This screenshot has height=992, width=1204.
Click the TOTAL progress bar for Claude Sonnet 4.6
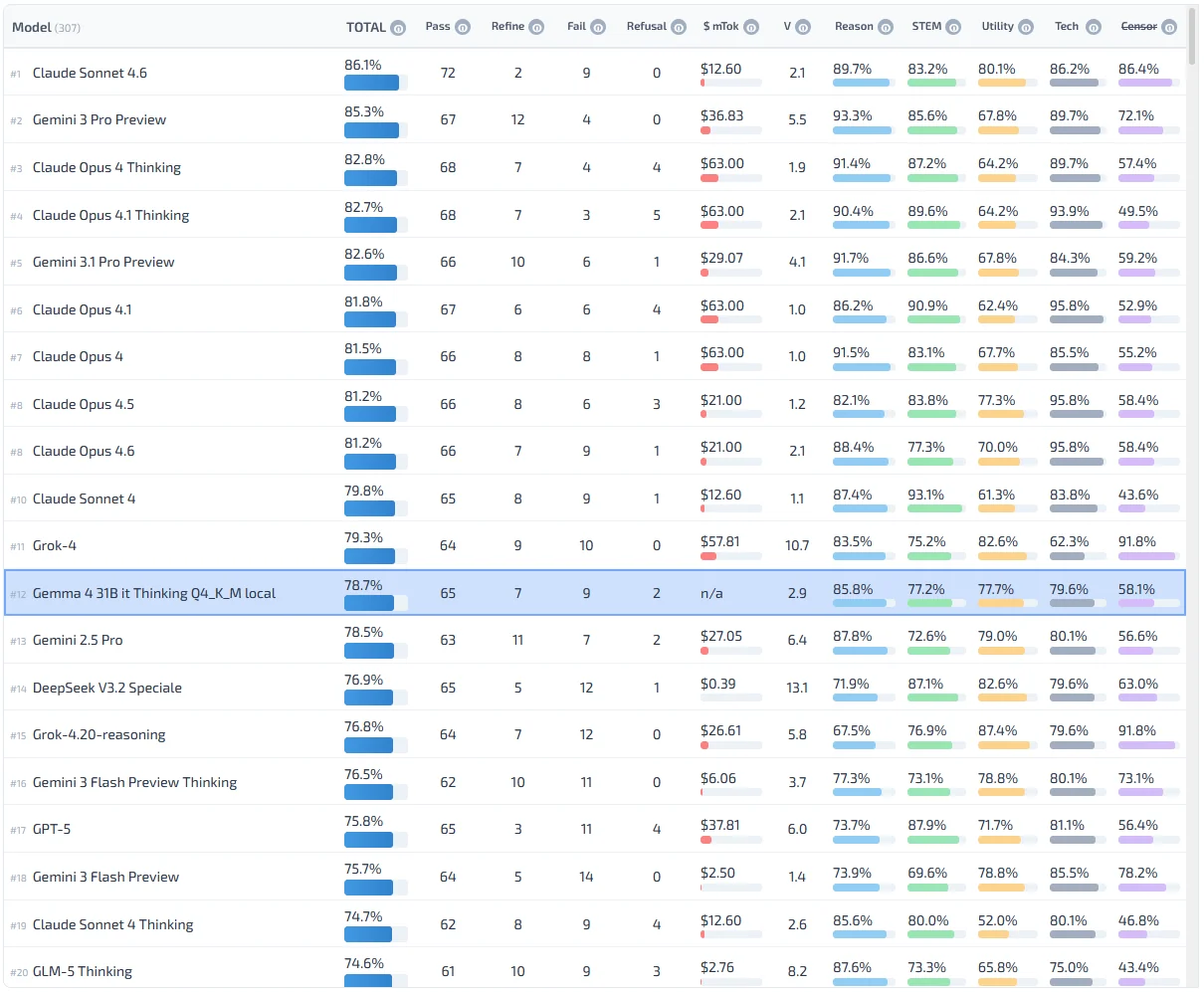(375, 83)
